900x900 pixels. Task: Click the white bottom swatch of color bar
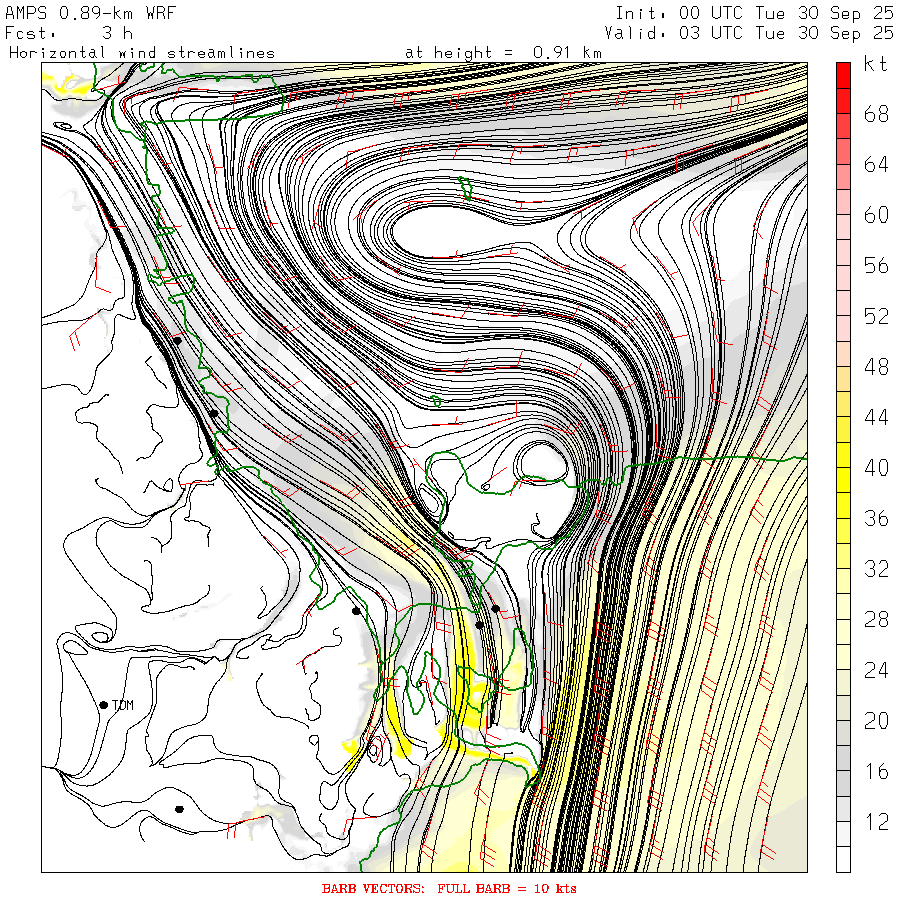[843, 859]
